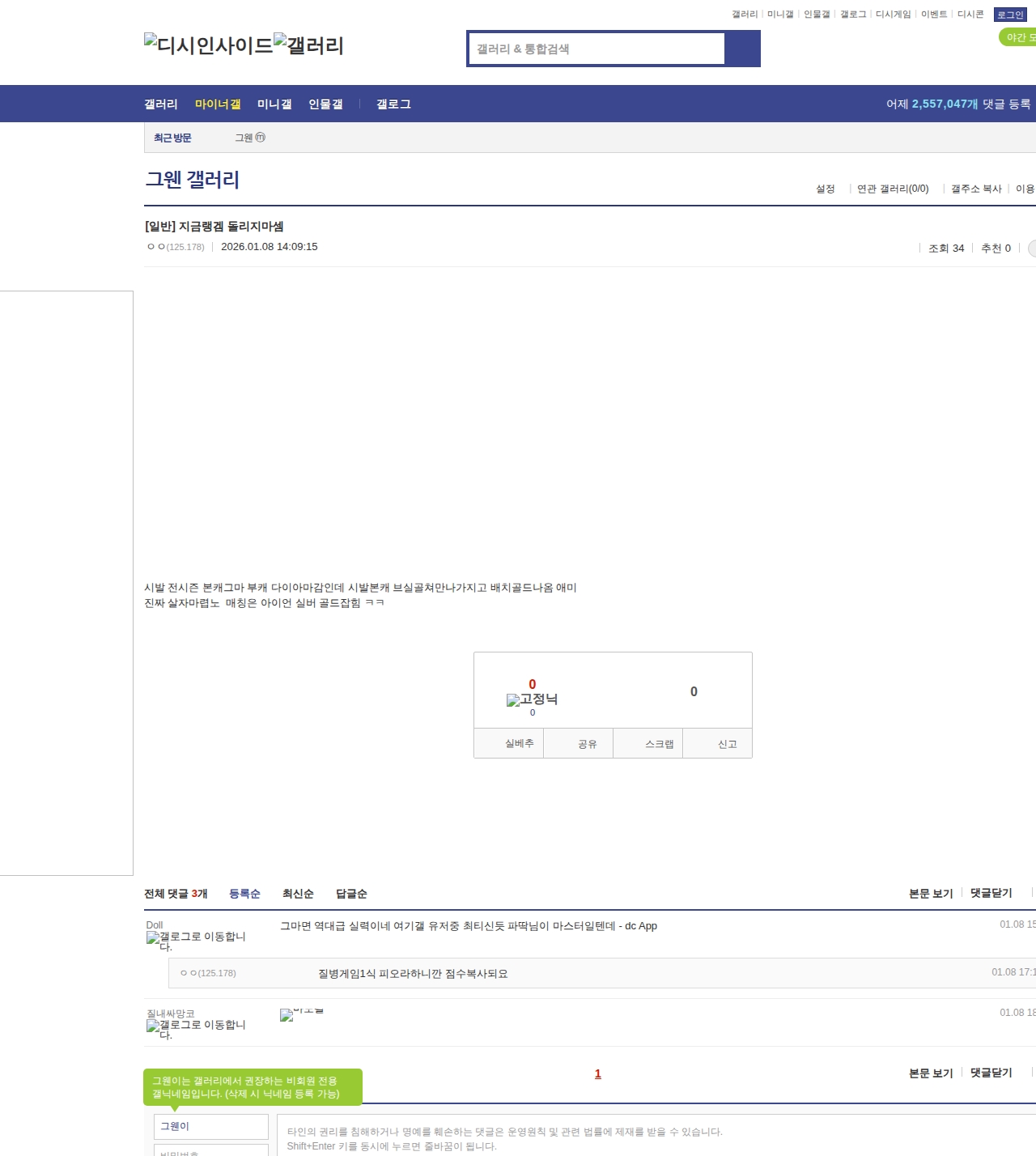Sort comments by 답글순
This screenshot has height=1156, width=1036.
[x=351, y=894]
